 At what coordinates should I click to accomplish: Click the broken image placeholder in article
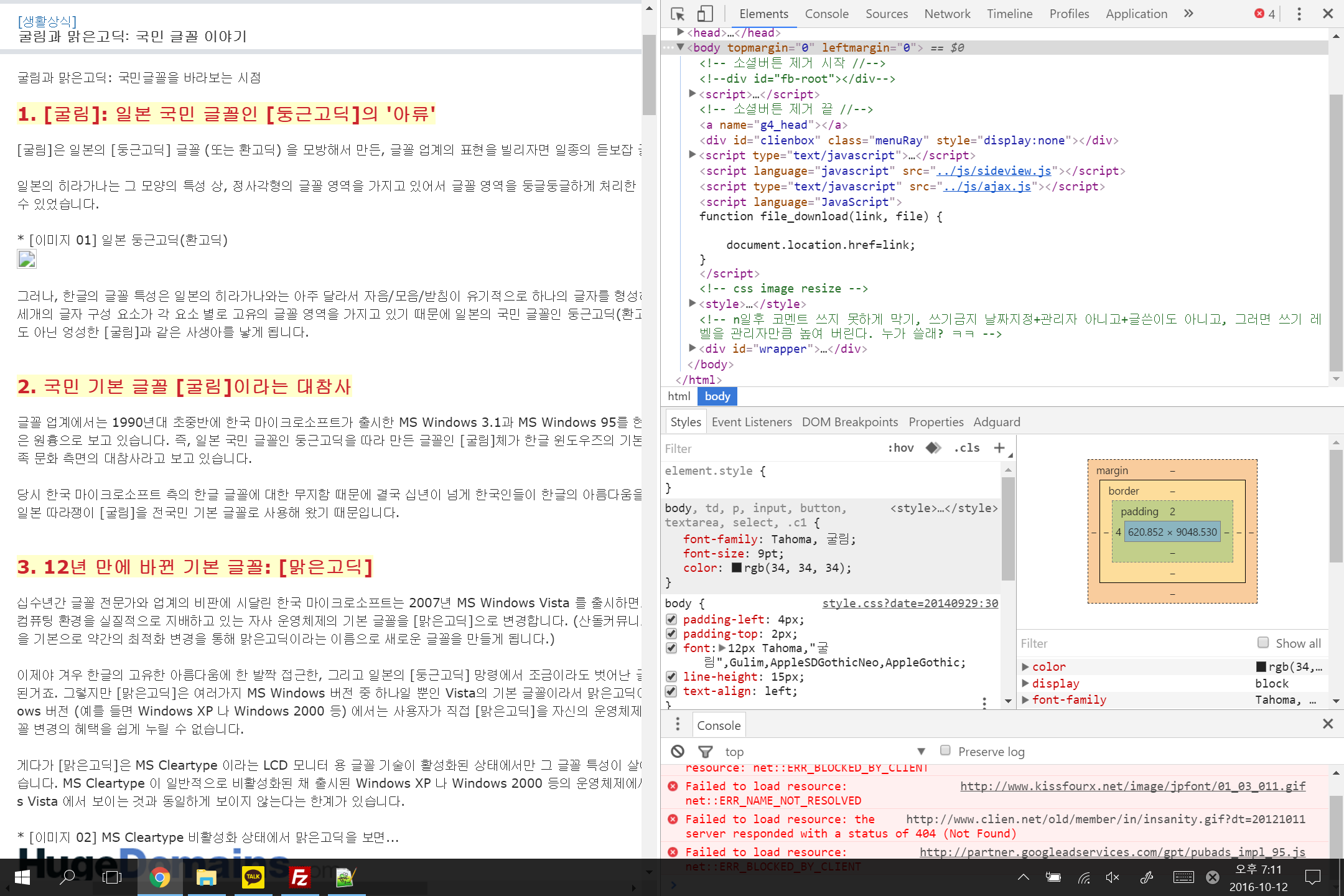pos(27,259)
